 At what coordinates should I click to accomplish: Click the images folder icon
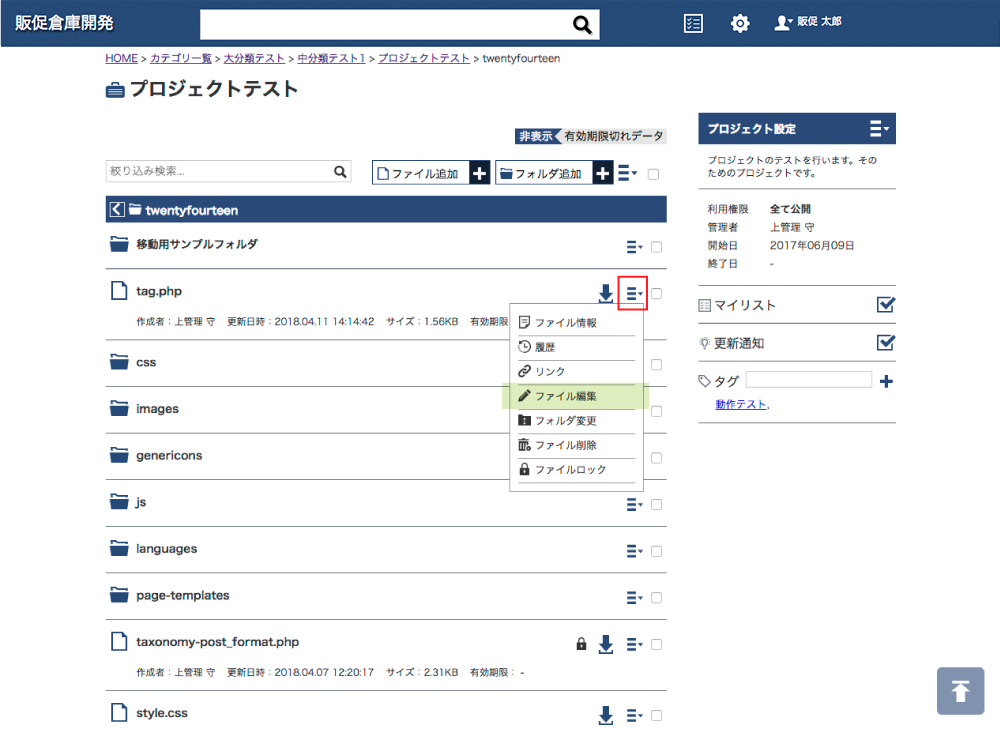[x=119, y=408]
